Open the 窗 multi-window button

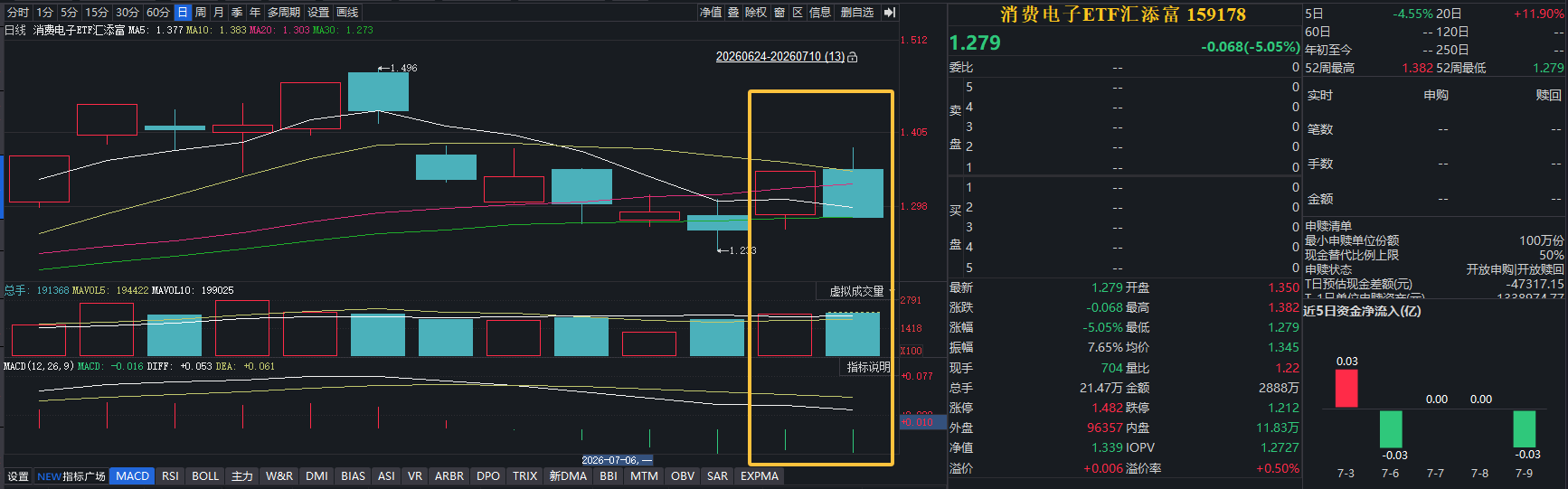pos(779,13)
